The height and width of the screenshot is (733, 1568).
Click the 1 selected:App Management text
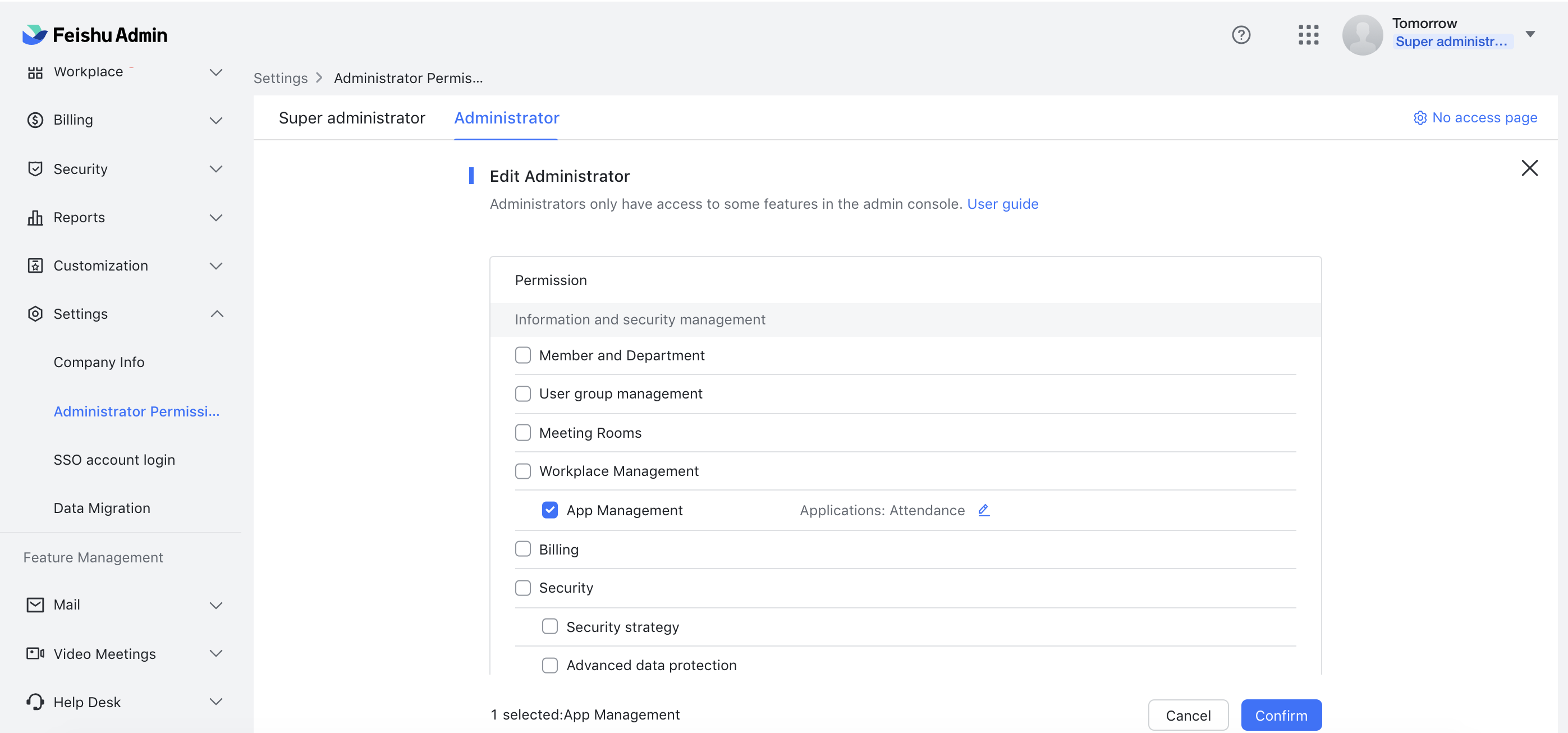tap(585, 714)
